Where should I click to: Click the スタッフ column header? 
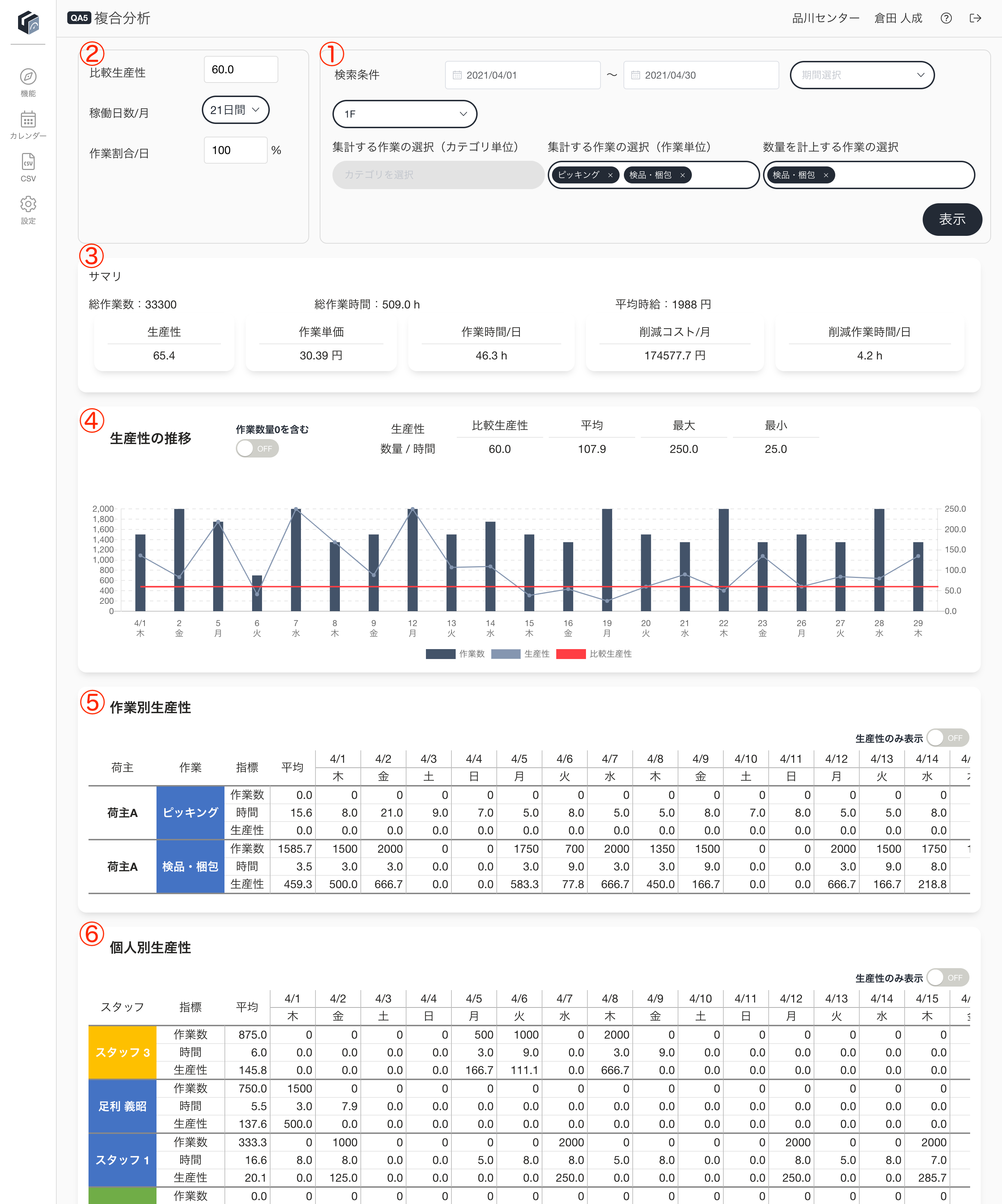click(x=122, y=1007)
